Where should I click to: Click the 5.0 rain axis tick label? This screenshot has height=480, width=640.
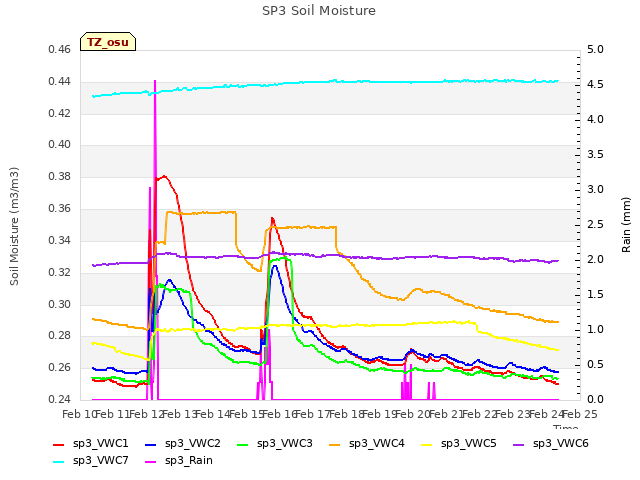pos(595,50)
